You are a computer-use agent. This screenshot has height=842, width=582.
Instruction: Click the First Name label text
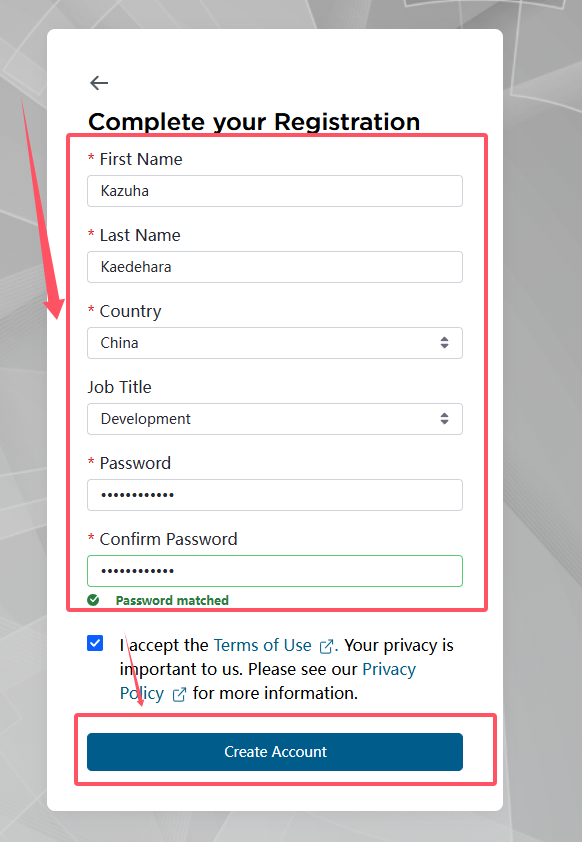coord(141,159)
